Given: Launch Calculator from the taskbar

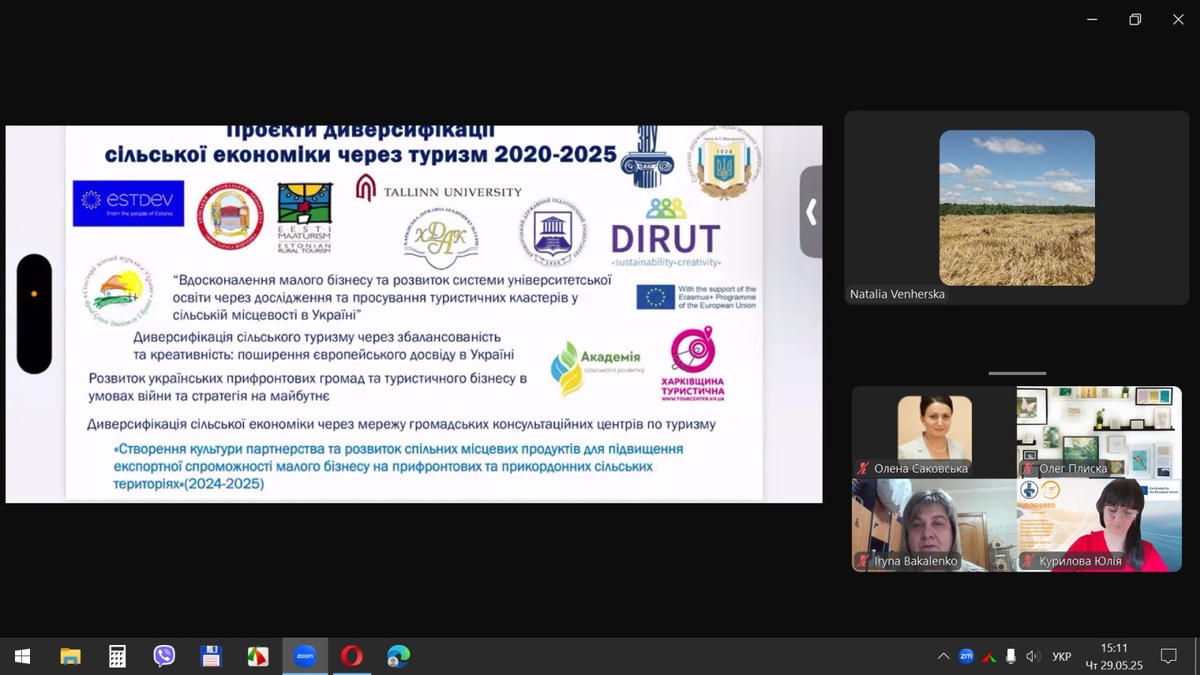Looking at the screenshot, I should coord(117,656).
